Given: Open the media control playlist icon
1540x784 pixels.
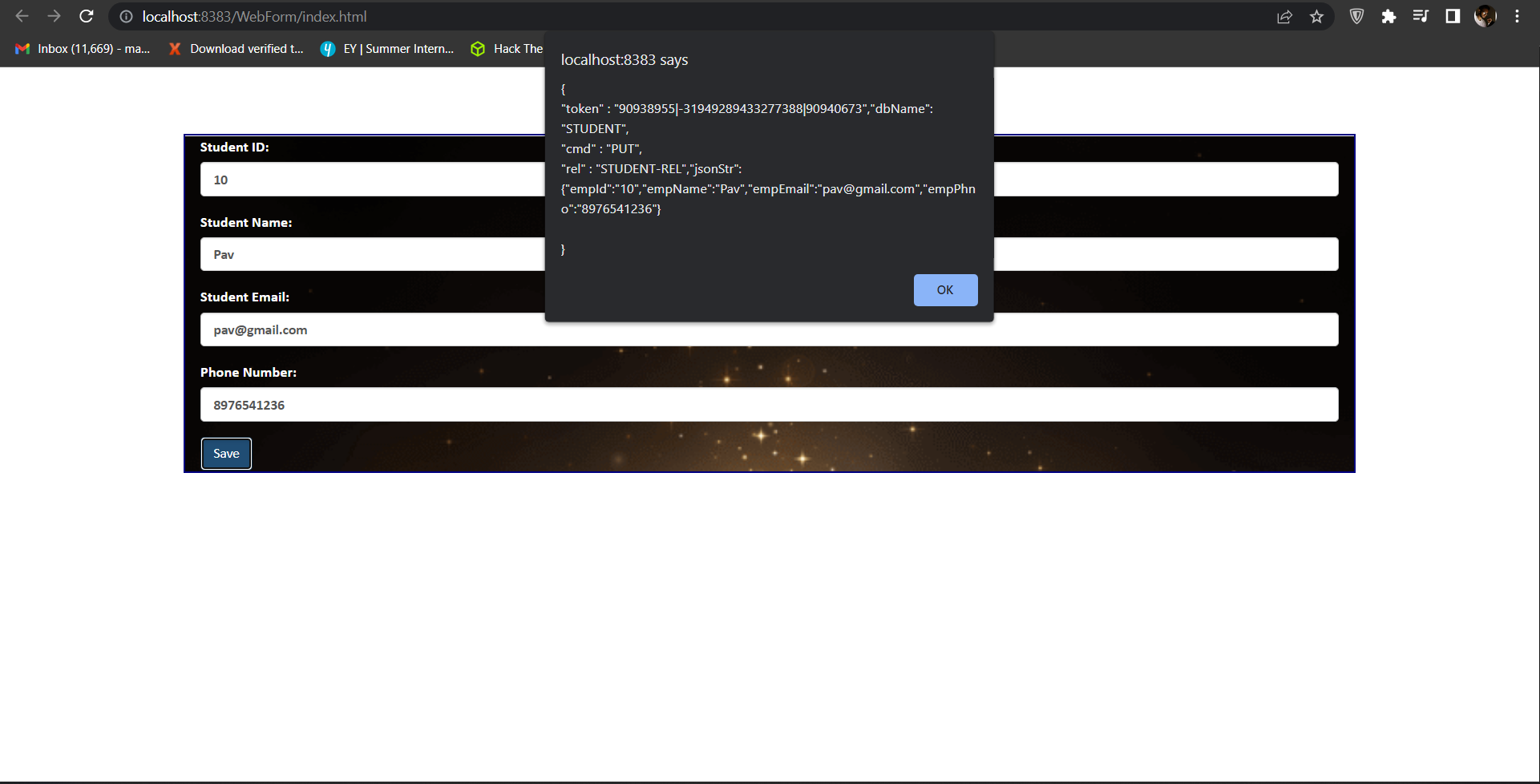Looking at the screenshot, I should [x=1421, y=16].
